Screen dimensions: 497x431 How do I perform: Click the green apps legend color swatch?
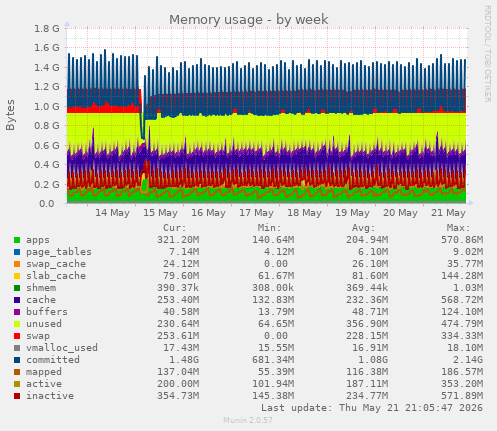[x=17, y=240]
